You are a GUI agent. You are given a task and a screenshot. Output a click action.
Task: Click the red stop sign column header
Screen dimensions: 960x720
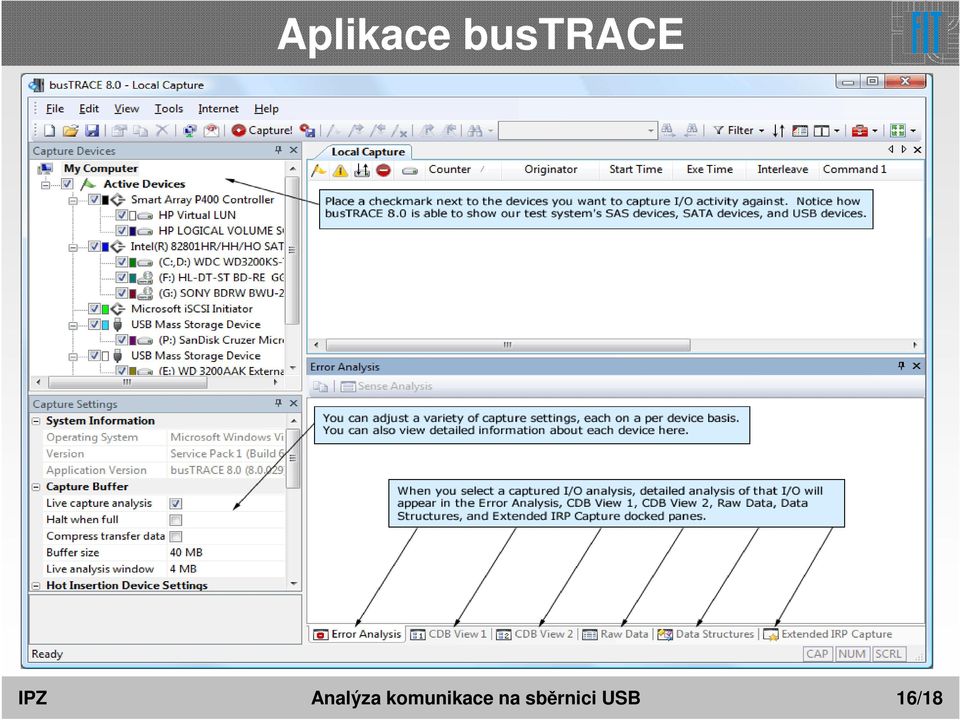point(383,170)
